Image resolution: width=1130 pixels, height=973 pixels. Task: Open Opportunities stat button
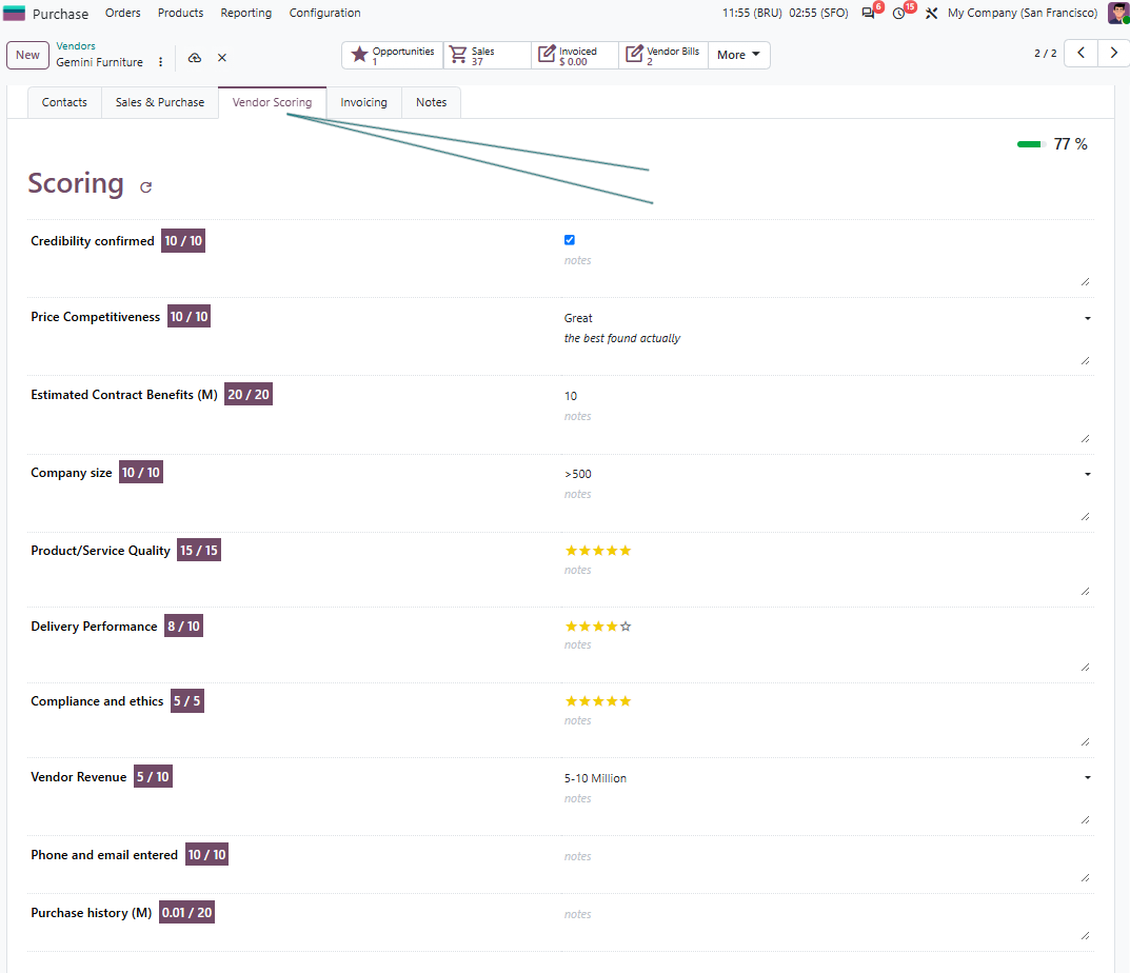(x=393, y=55)
